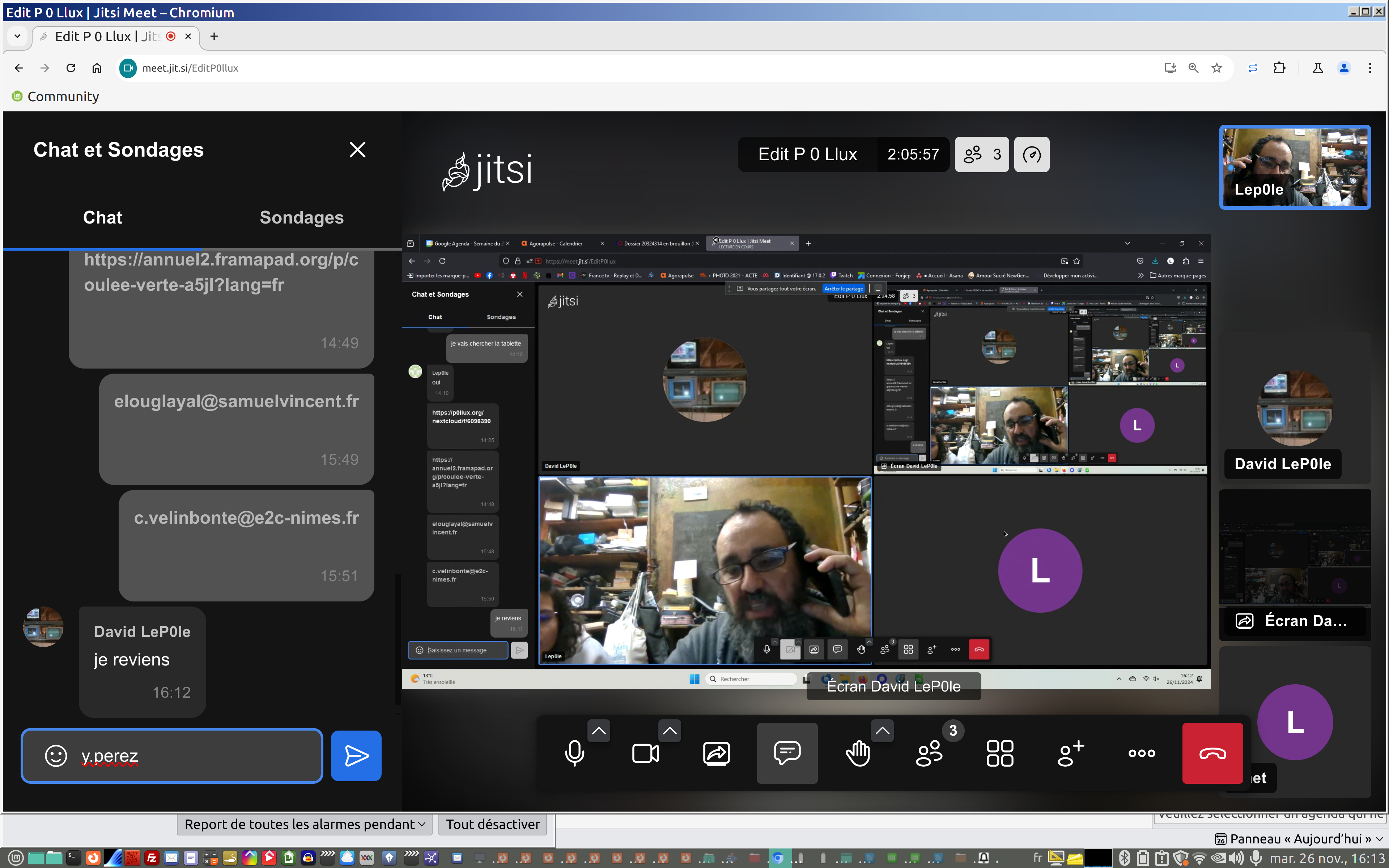
Task: Open the participants list with badge 3
Action: point(929,753)
